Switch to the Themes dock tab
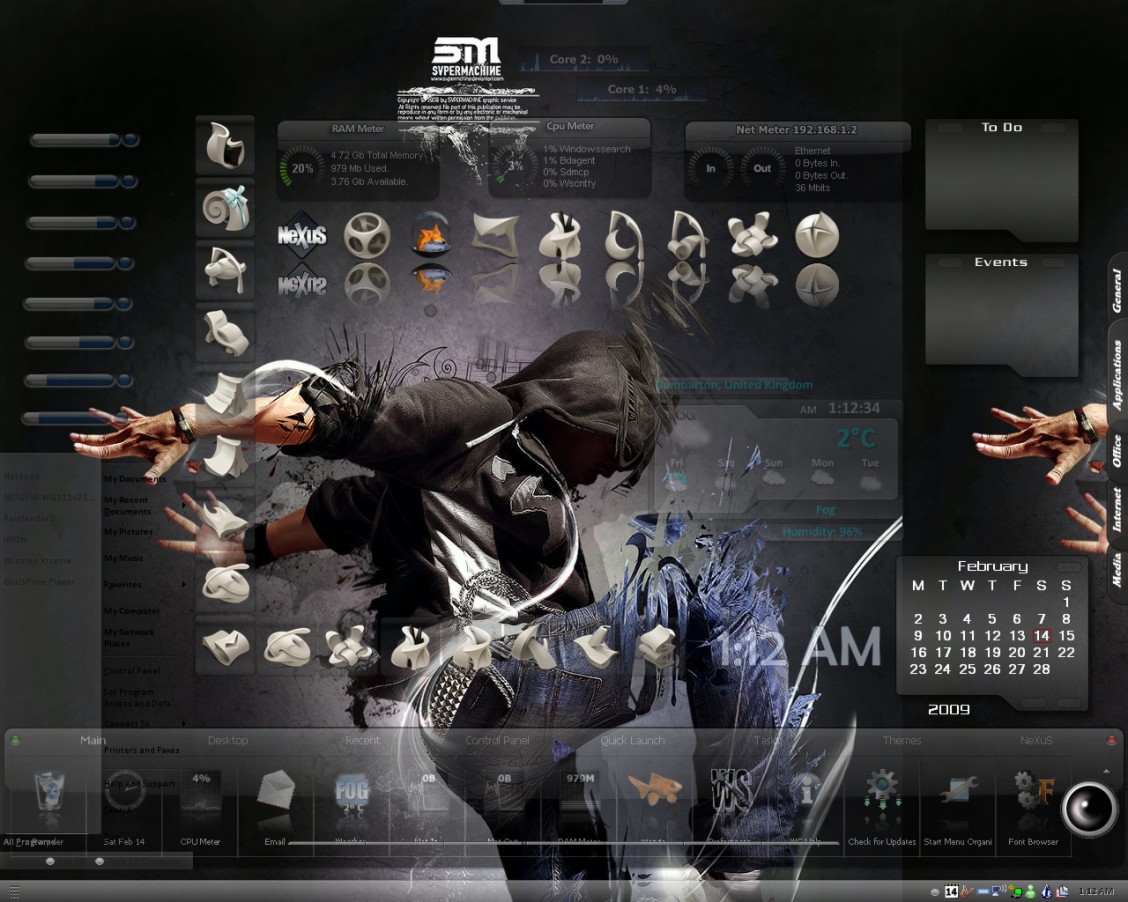Image resolution: width=1128 pixels, height=902 pixels. click(x=901, y=740)
